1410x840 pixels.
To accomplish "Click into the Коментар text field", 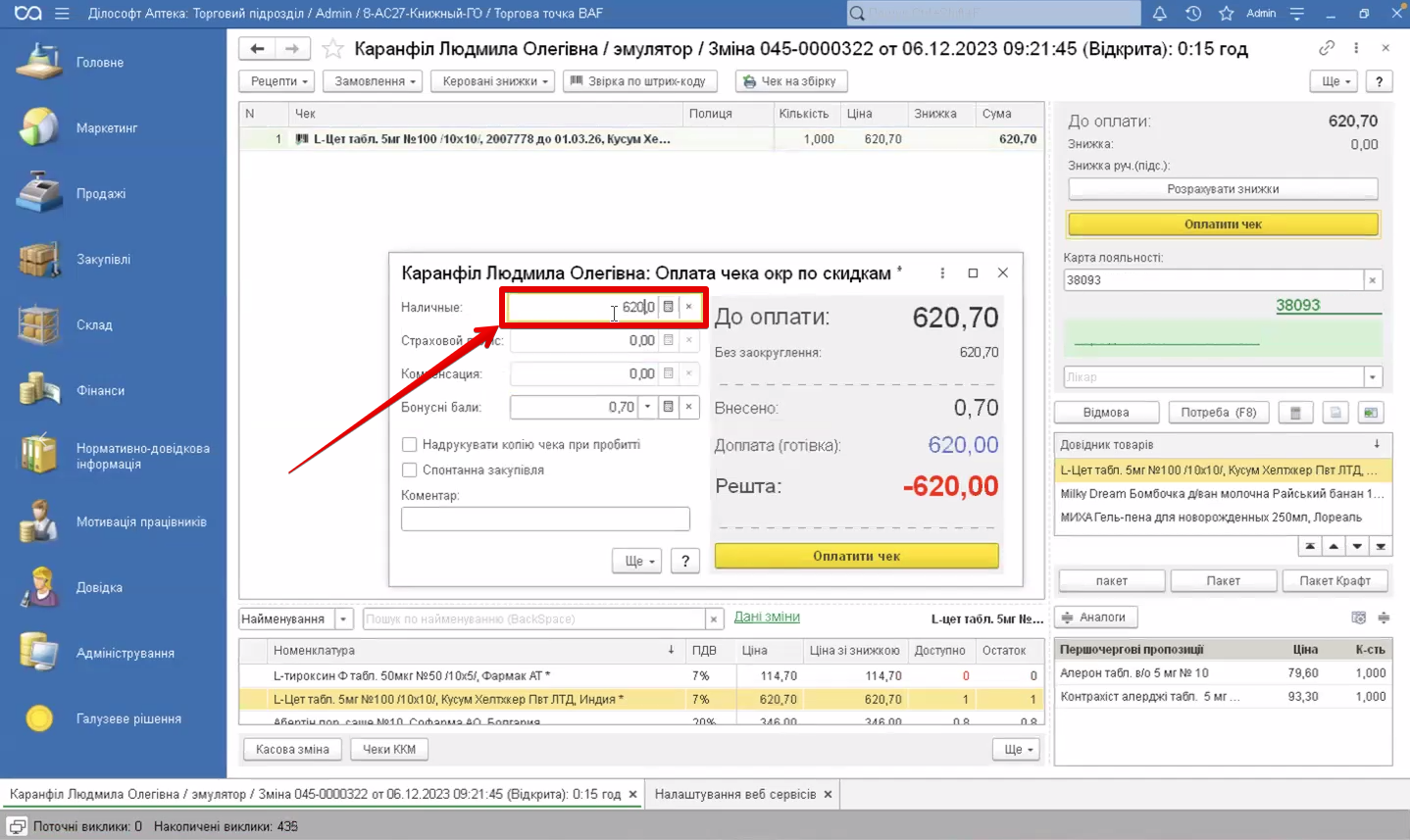I will (545, 519).
